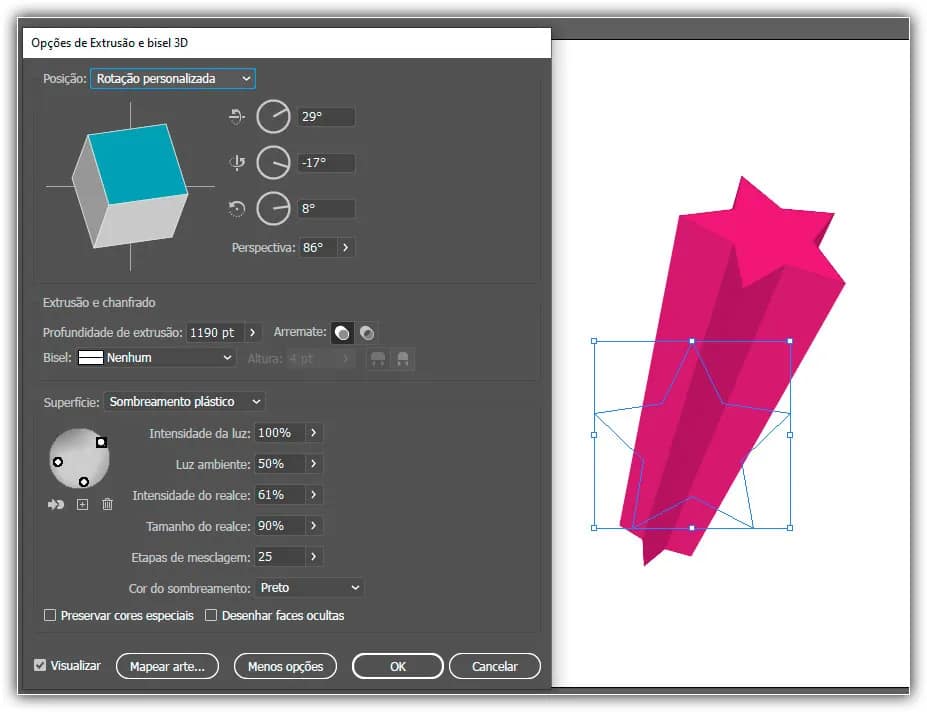Enable Desenhar faces ocultas checkbox
Screen dimensions: 927x712
point(211,616)
